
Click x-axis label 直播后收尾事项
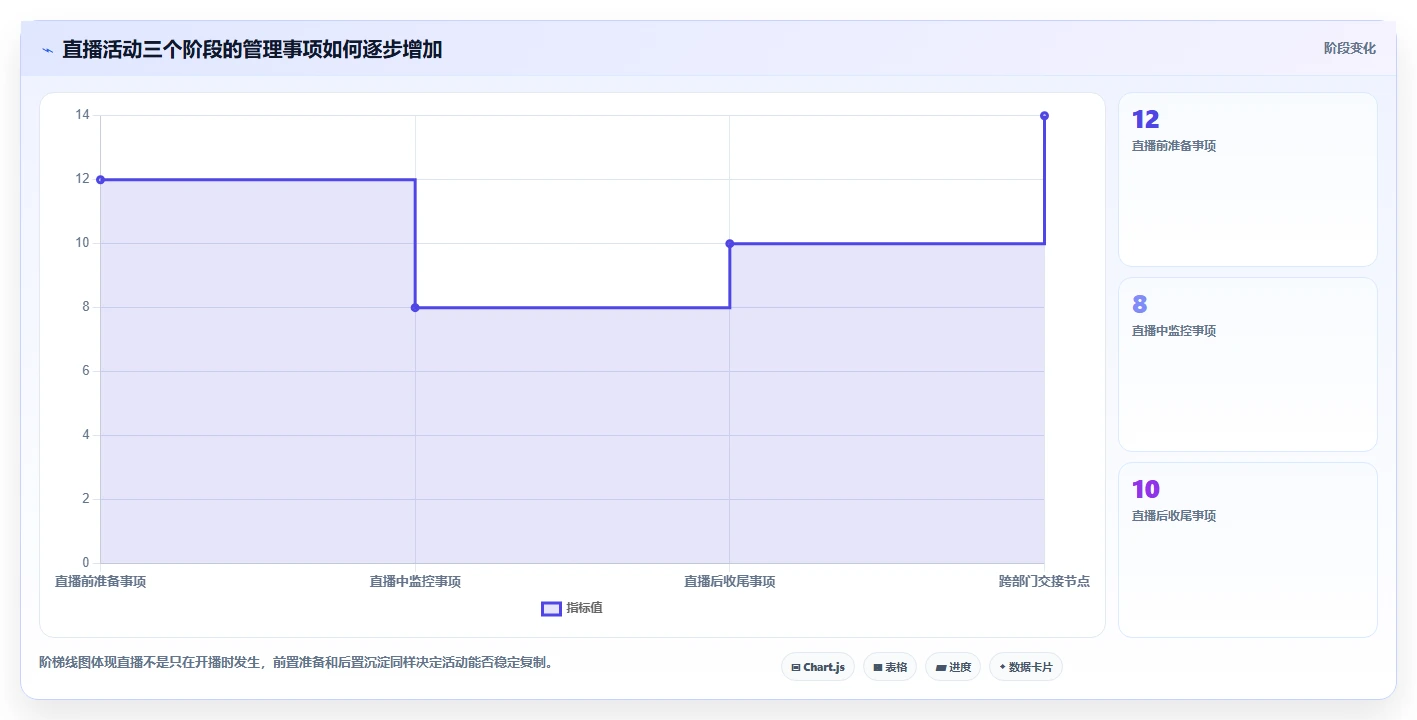pyautogui.click(x=730, y=581)
